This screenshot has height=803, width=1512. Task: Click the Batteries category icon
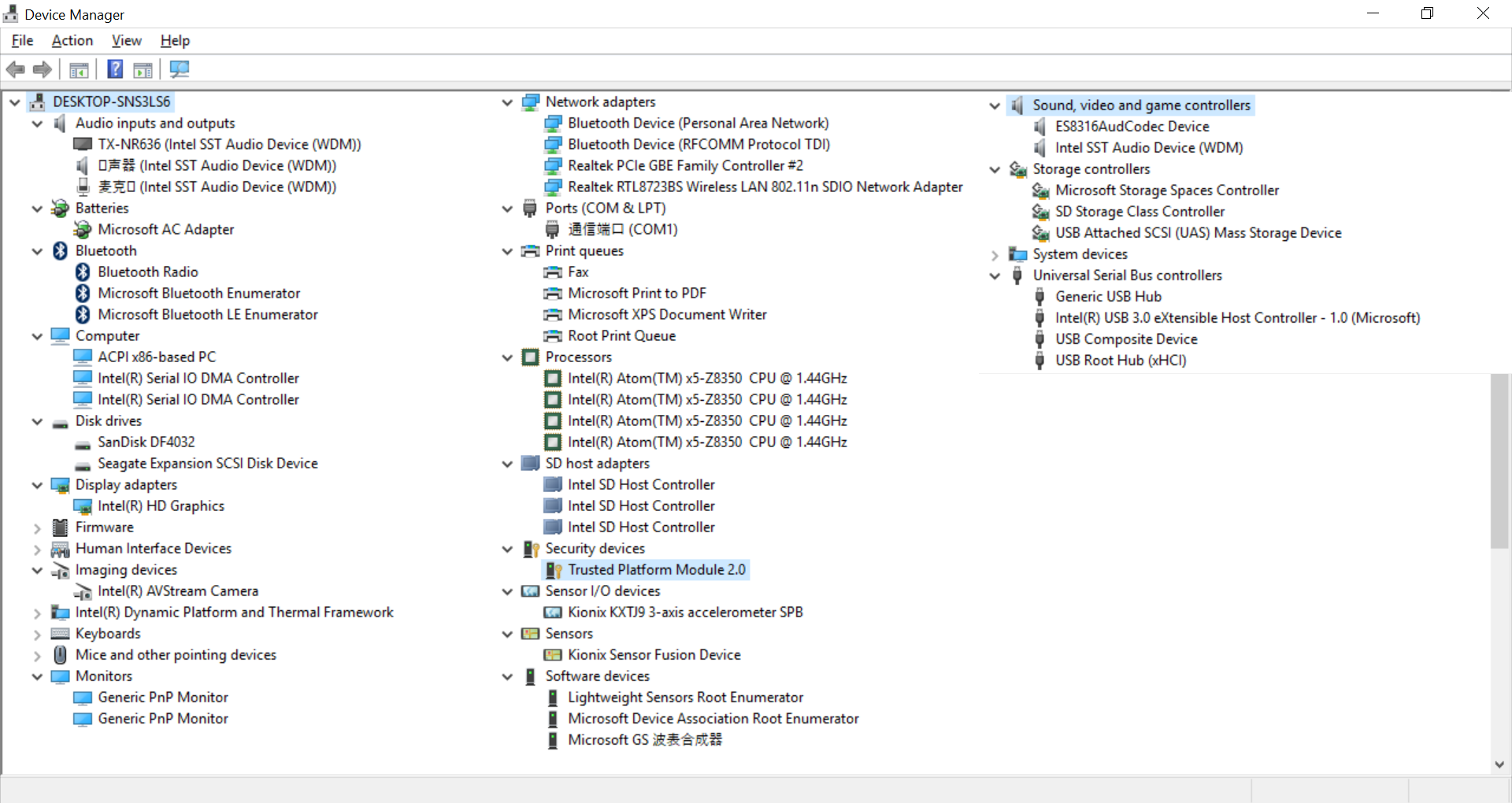pyautogui.click(x=60, y=208)
